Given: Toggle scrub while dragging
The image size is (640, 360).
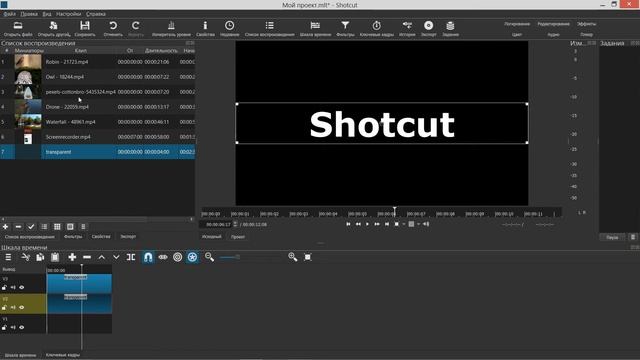Looking at the screenshot, I should click(x=163, y=257).
